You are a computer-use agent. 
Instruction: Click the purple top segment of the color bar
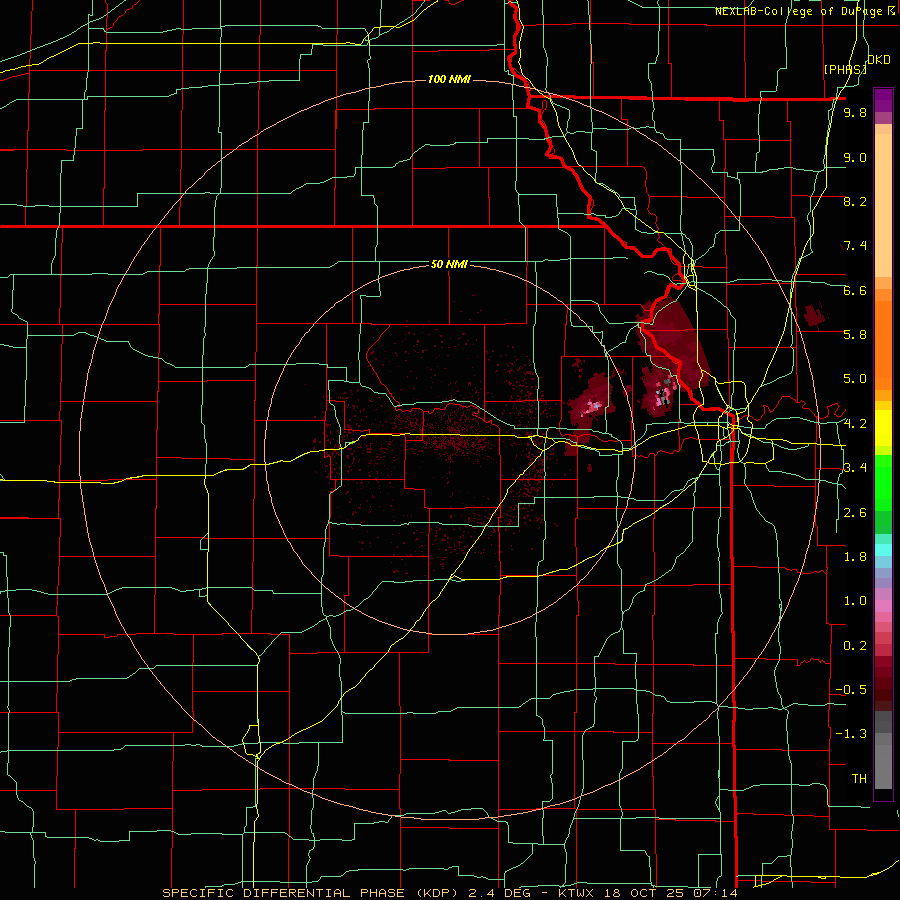pos(883,100)
